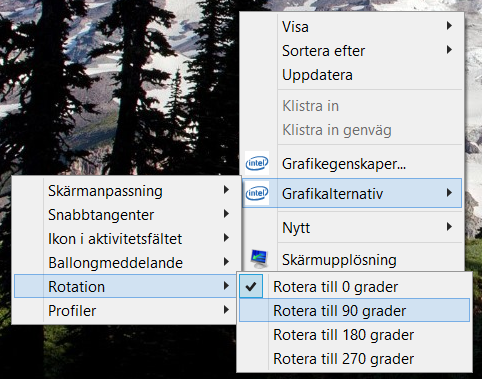Viewport: 482px width, 379px height.
Task: Click the monitor icon beside Skärmupplösning
Action: coord(259,259)
